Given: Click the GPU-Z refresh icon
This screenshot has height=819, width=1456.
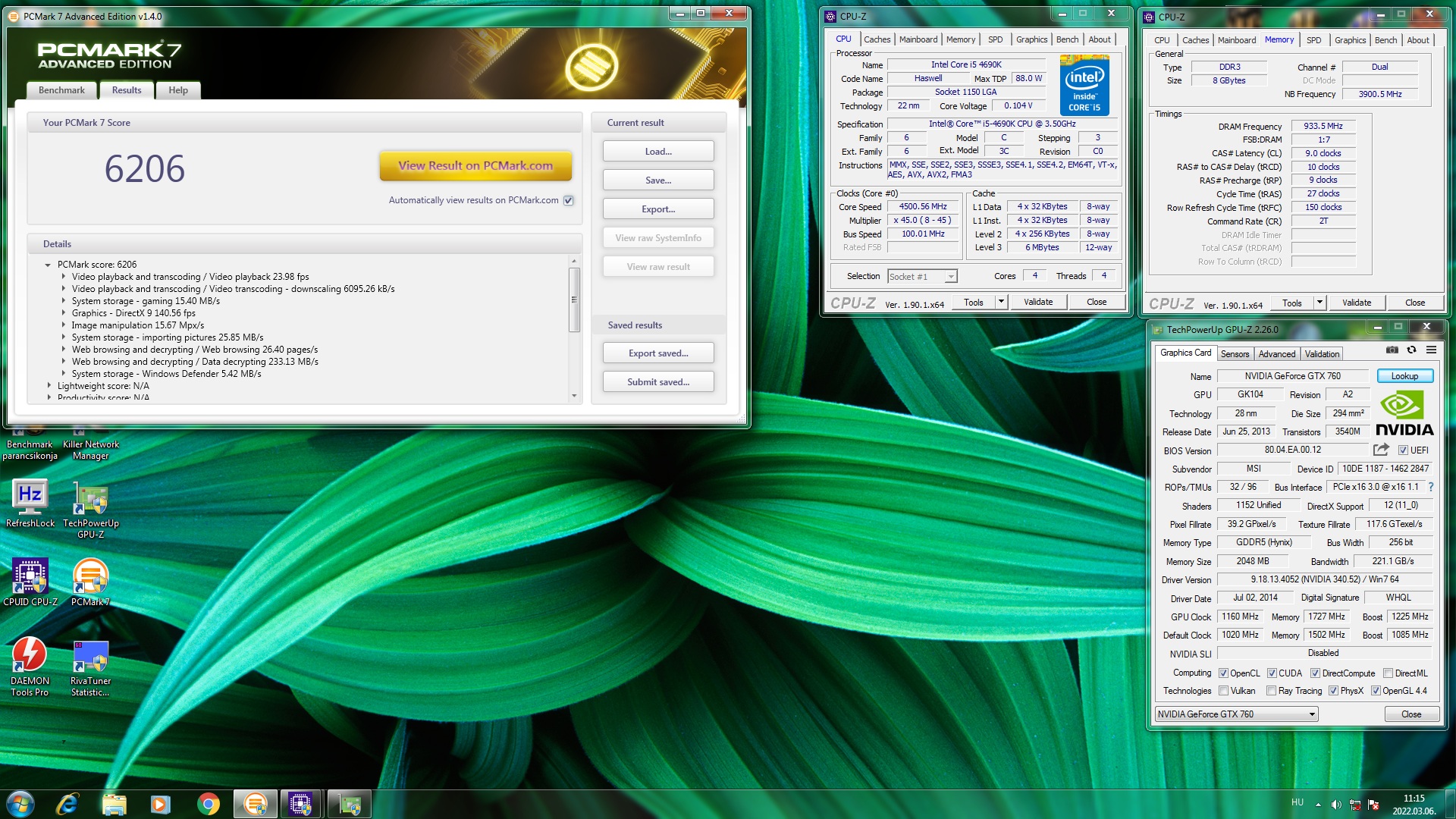Looking at the screenshot, I should coord(1411,350).
